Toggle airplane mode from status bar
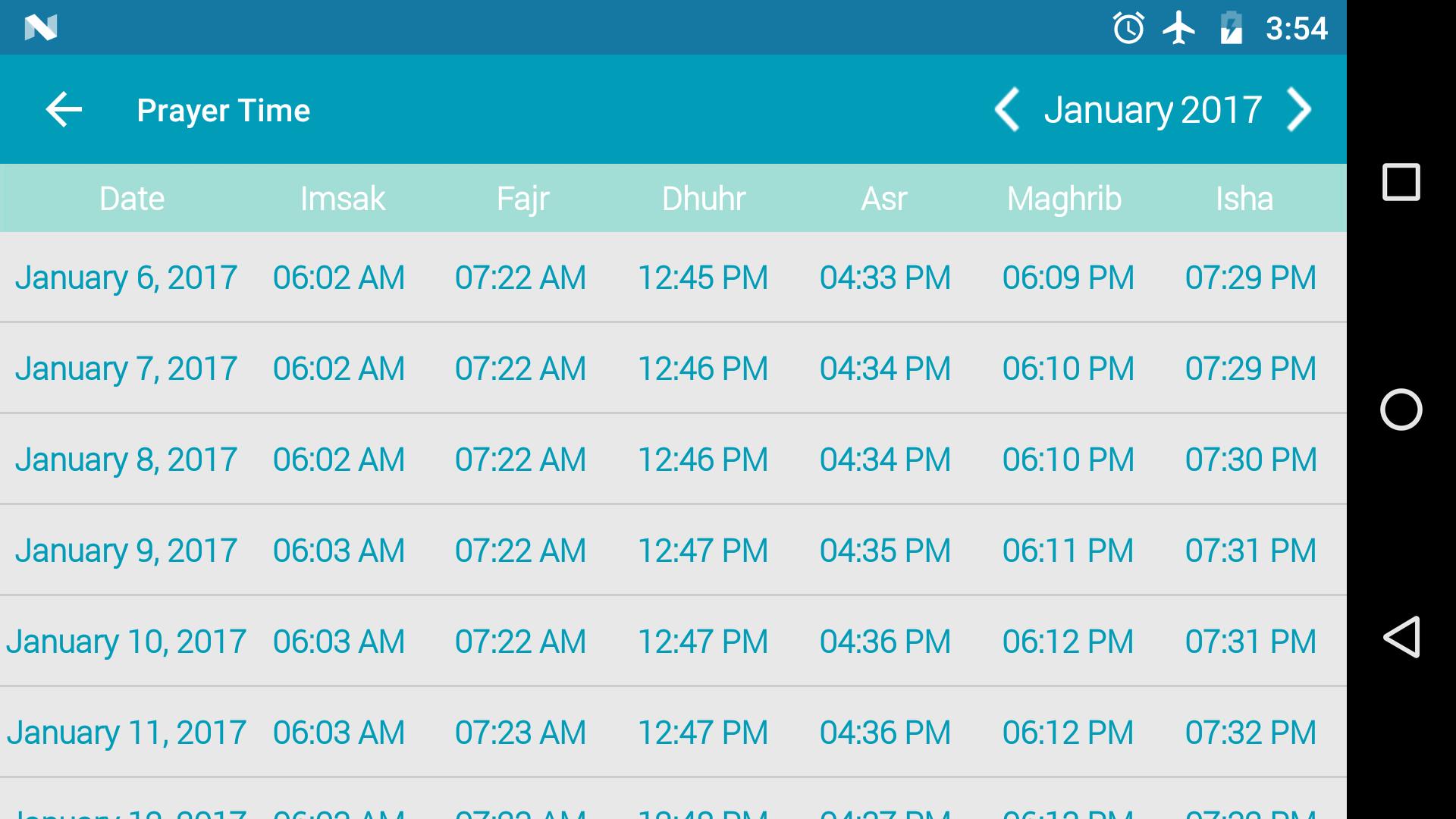 coord(1175,26)
